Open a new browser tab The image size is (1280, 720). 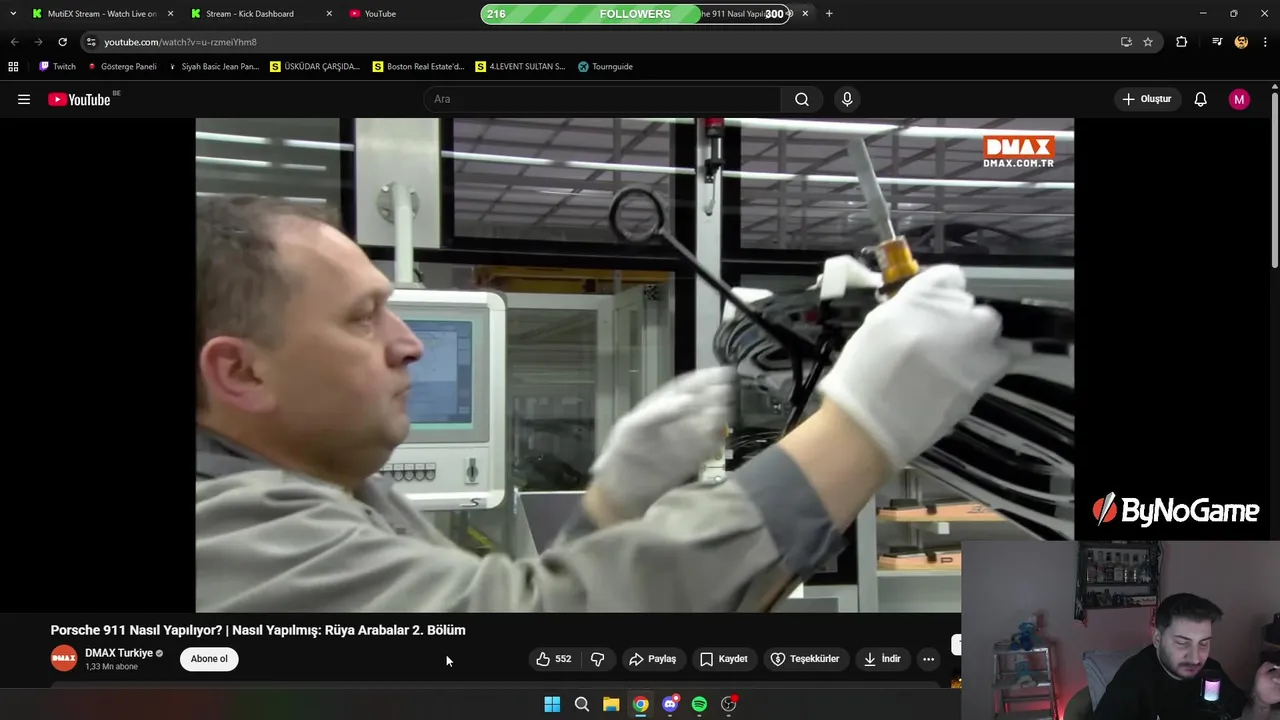pyautogui.click(x=829, y=14)
